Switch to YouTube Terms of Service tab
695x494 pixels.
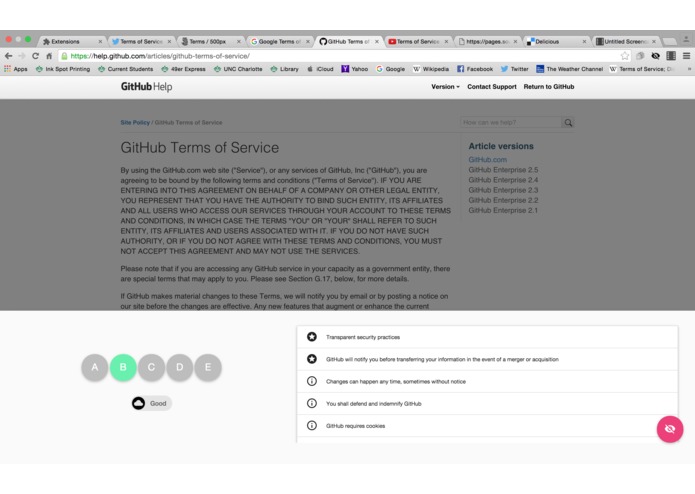(418, 42)
